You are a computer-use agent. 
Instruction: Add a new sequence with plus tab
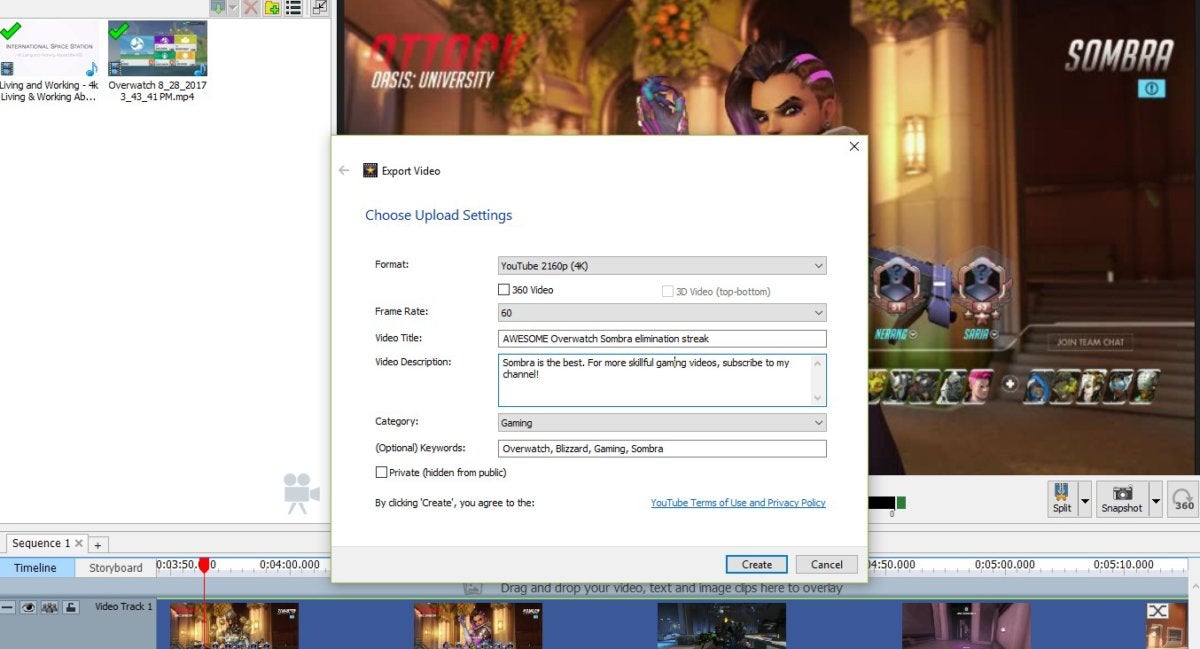pos(98,545)
